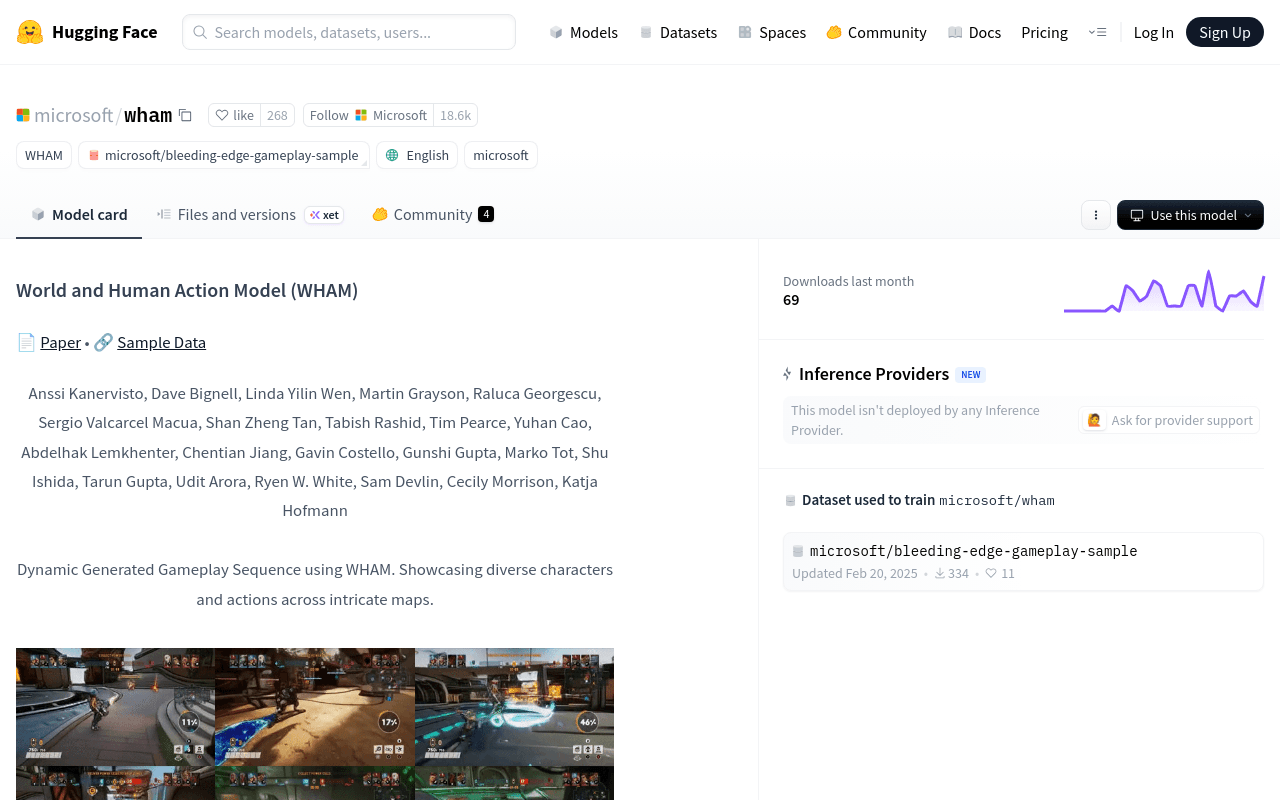
Task: Open the Use this model dropdown
Action: 1190,215
